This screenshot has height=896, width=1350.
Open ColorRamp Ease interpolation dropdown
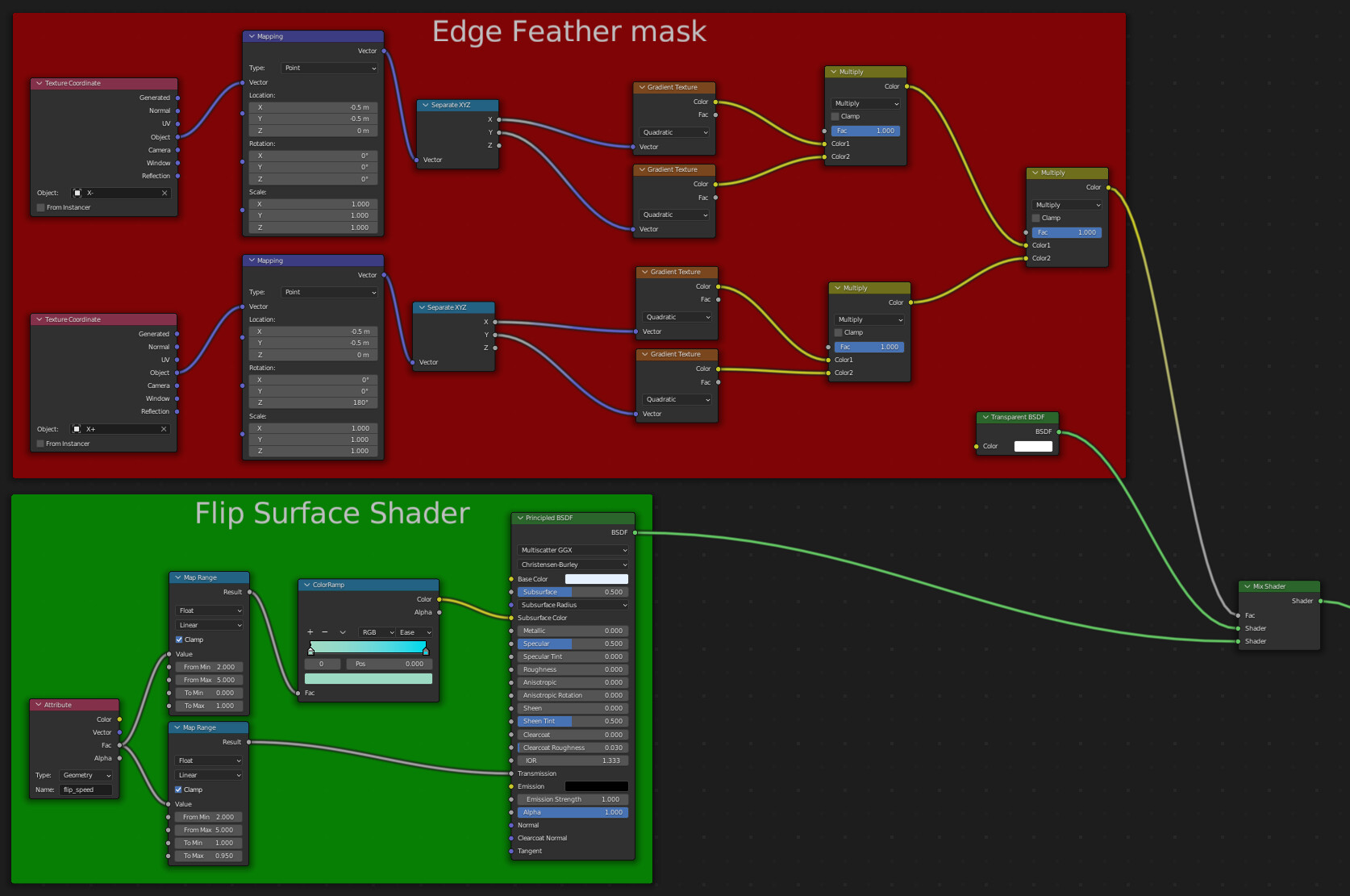[415, 632]
